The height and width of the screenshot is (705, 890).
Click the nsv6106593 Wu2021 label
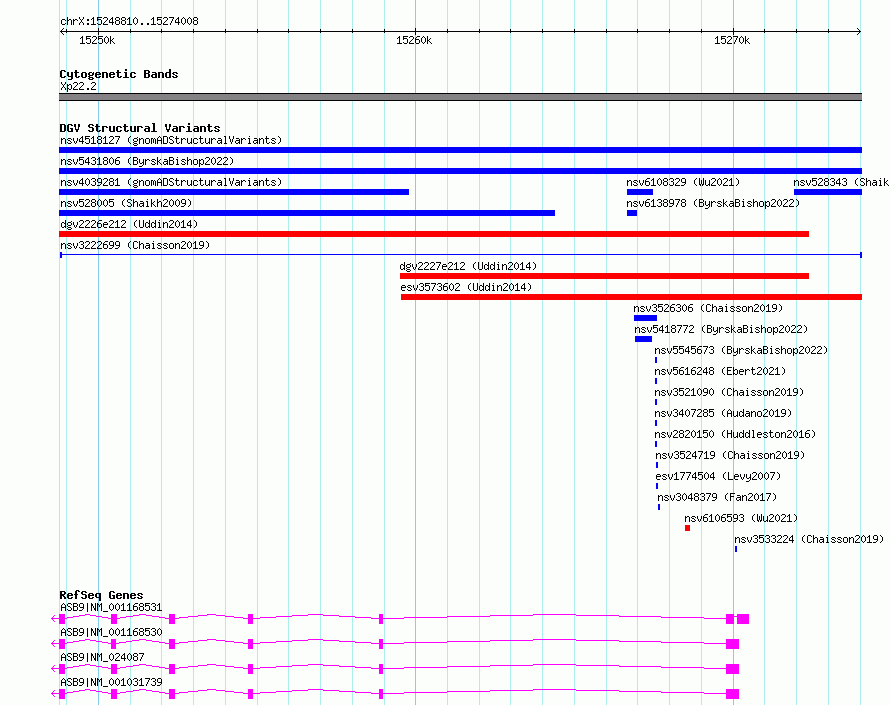pyautogui.click(x=741, y=518)
